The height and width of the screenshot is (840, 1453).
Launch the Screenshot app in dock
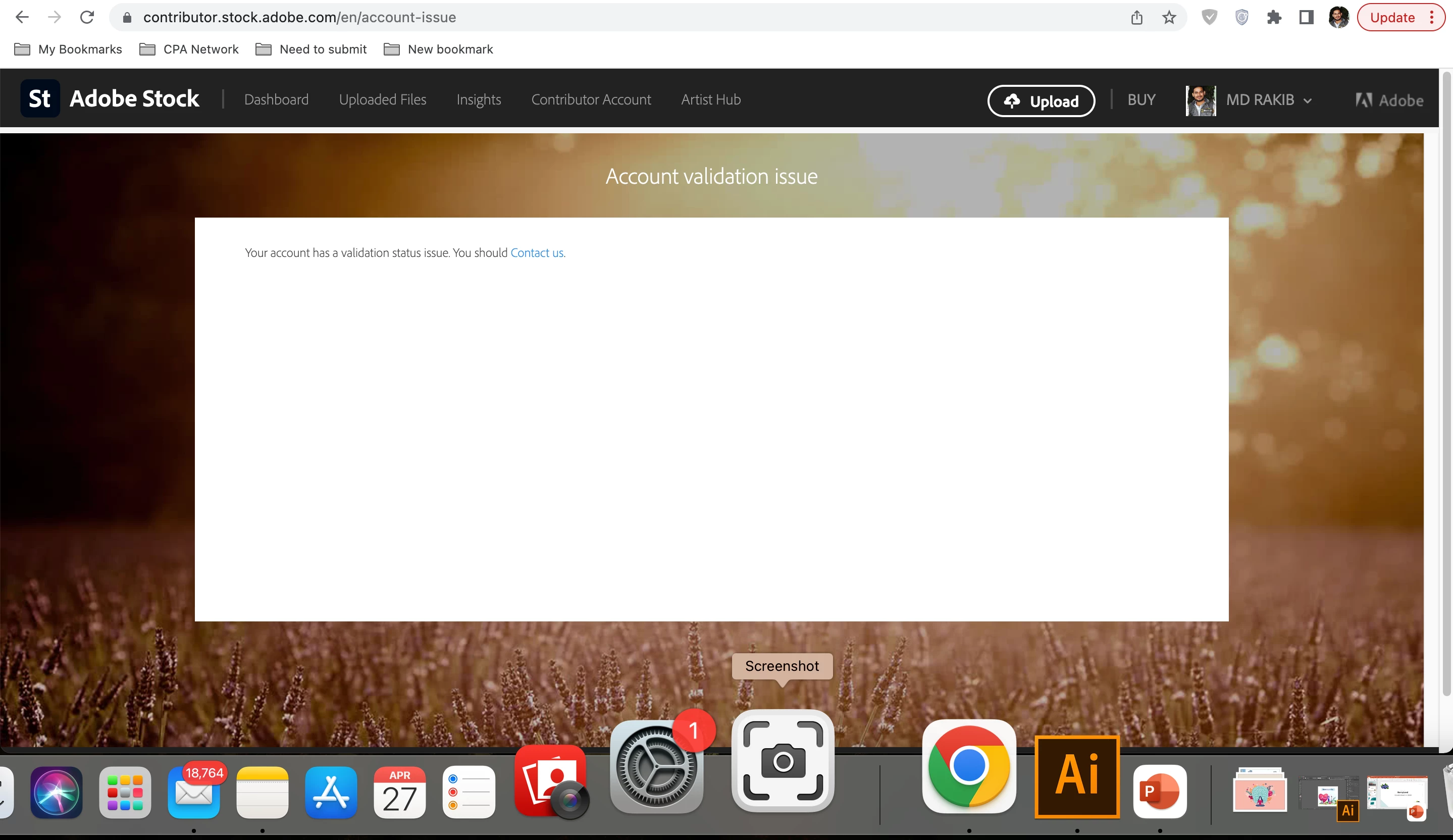pyautogui.click(x=783, y=761)
